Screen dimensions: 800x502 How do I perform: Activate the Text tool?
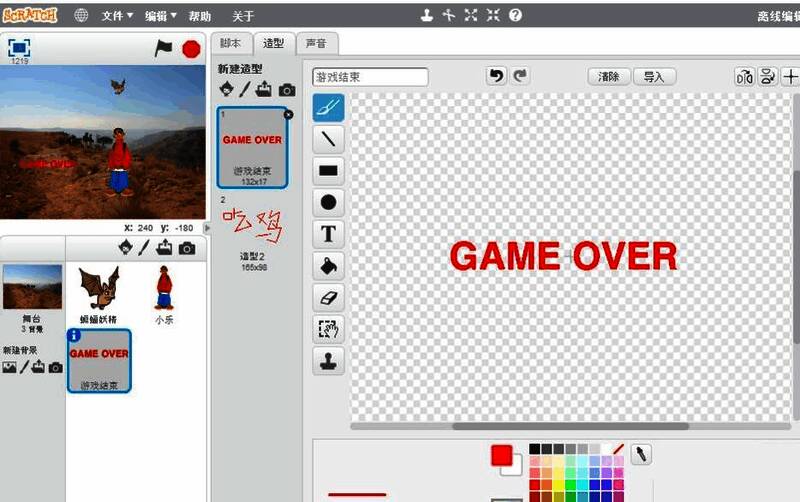(328, 234)
